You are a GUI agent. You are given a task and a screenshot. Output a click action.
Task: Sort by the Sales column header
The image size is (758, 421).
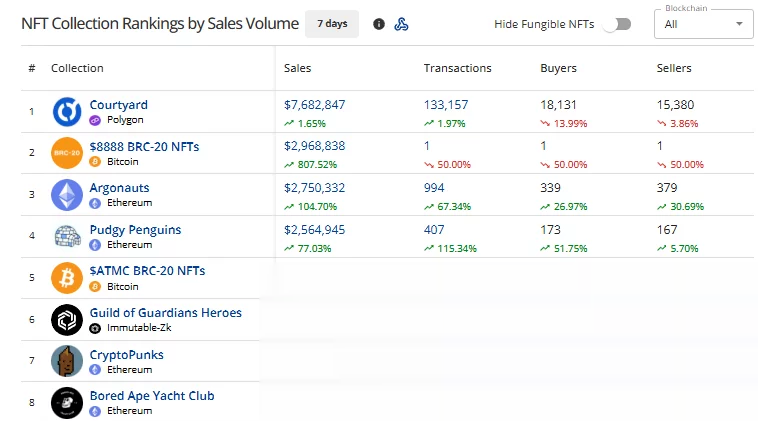[x=297, y=68]
